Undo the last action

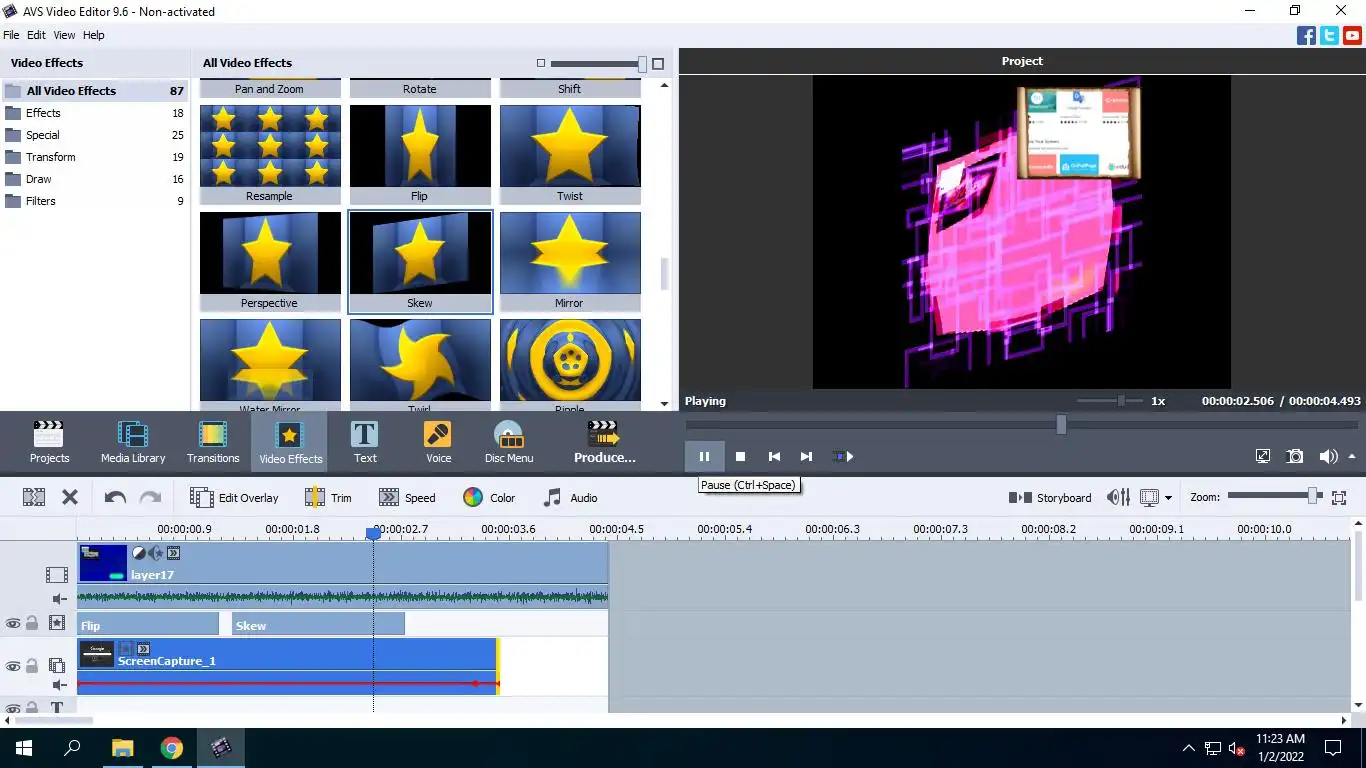(115, 497)
